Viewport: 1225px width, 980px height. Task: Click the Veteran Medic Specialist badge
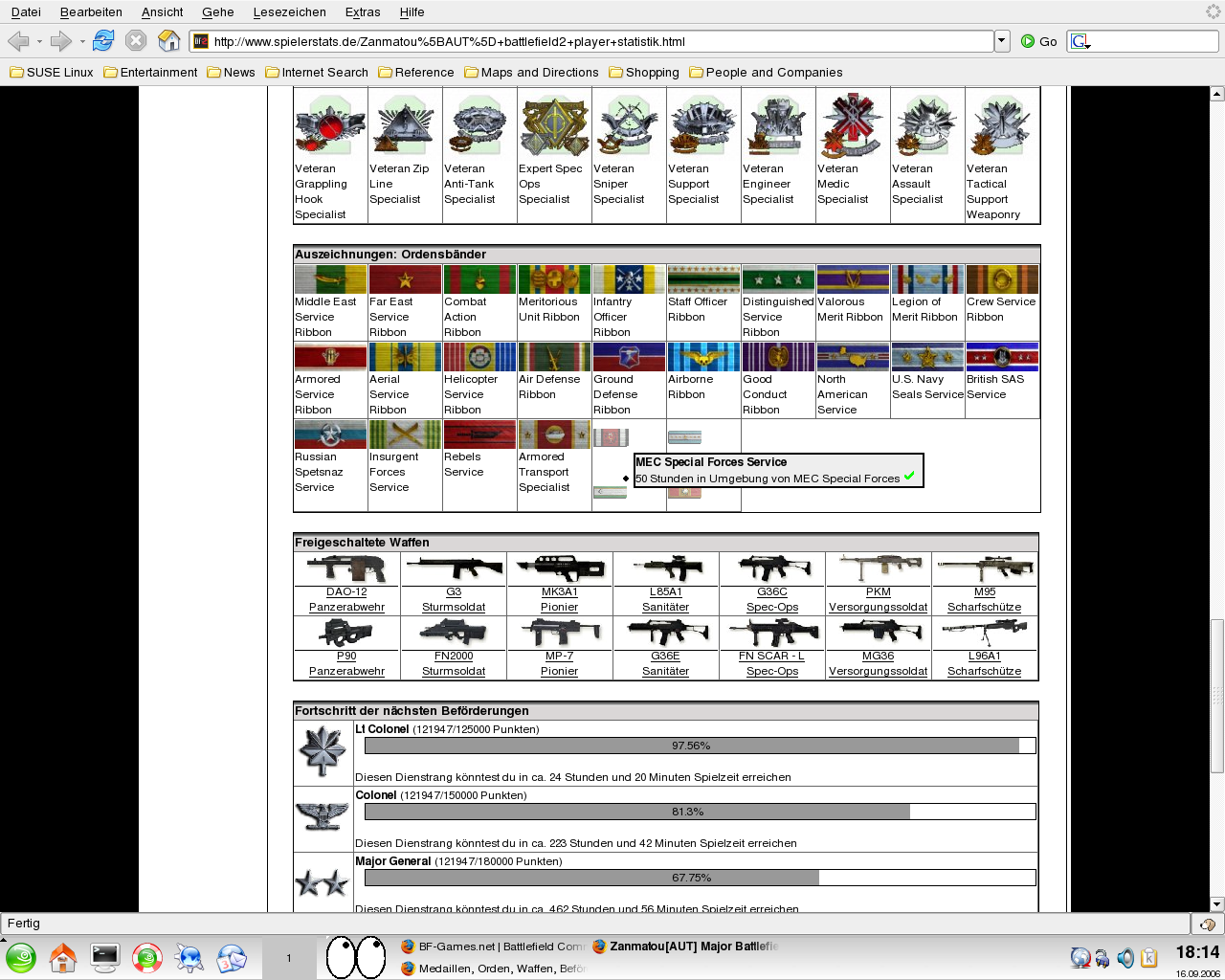(853, 125)
